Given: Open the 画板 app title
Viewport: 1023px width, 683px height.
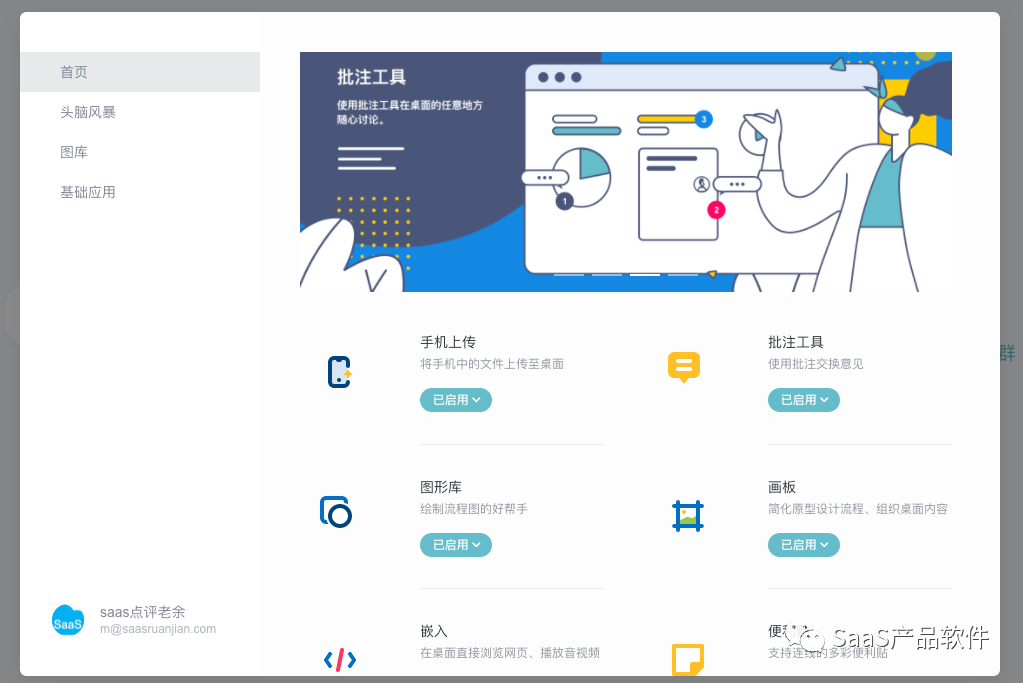Looking at the screenshot, I should click(782, 487).
